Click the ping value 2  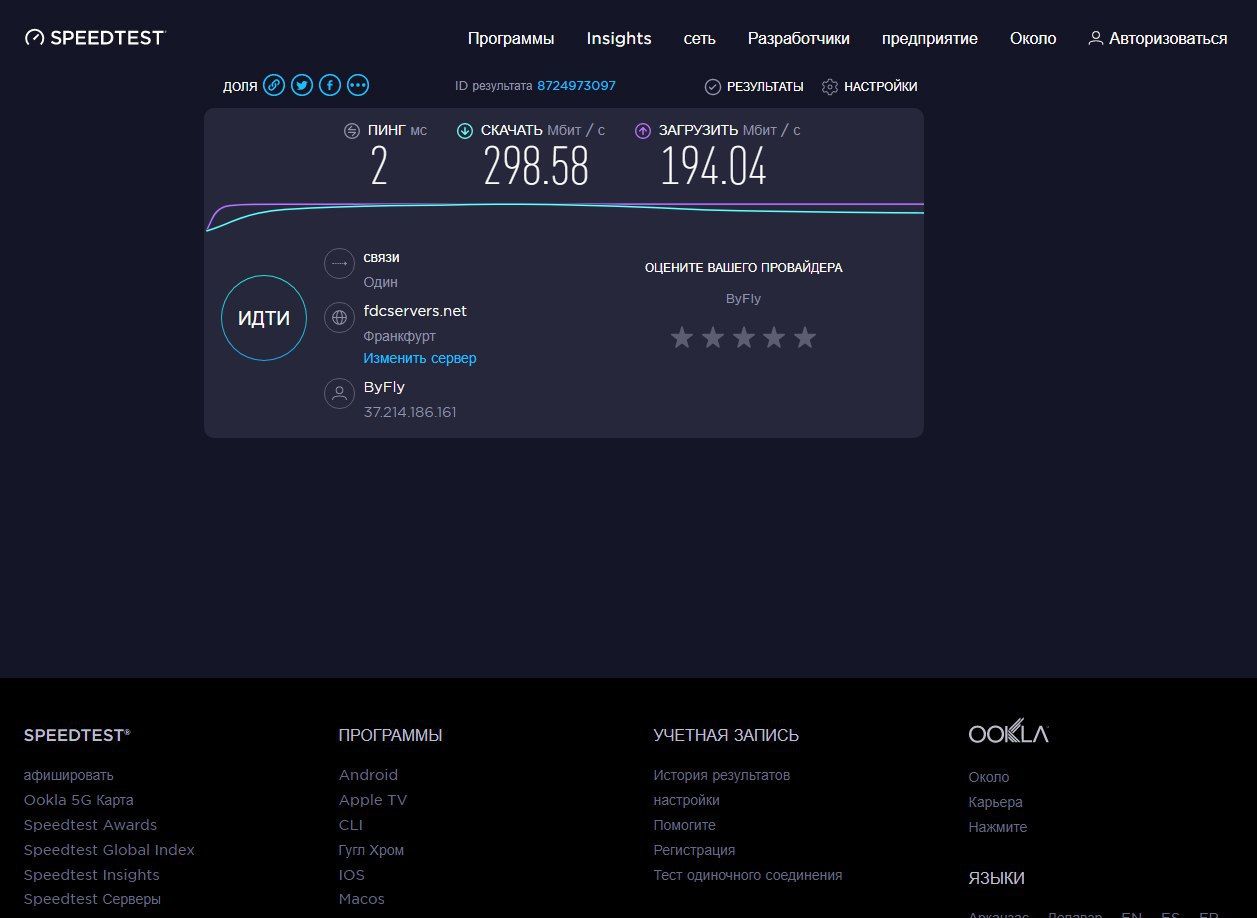point(379,166)
